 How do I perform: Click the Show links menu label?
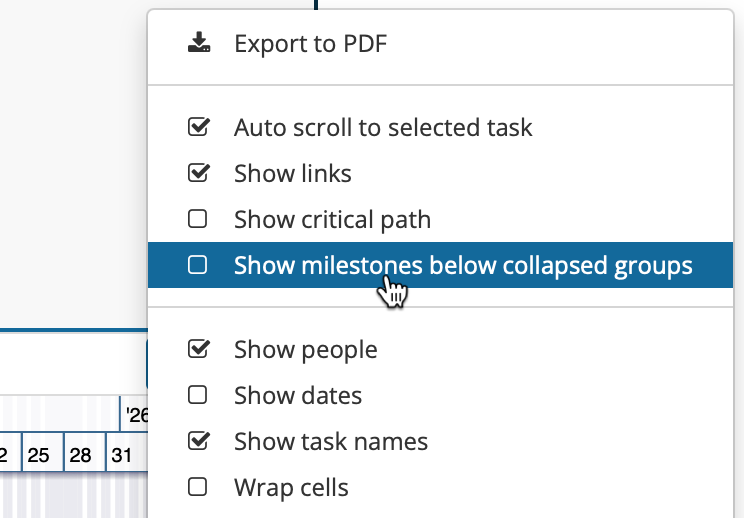293,173
